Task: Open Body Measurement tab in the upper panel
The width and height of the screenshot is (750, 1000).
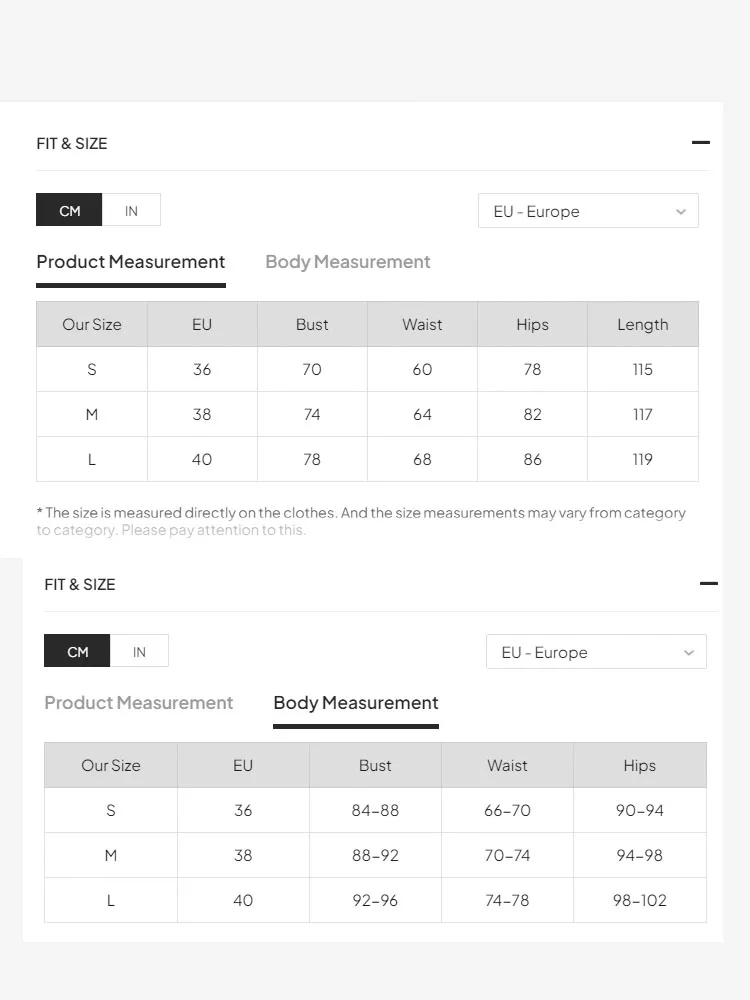Action: click(348, 262)
